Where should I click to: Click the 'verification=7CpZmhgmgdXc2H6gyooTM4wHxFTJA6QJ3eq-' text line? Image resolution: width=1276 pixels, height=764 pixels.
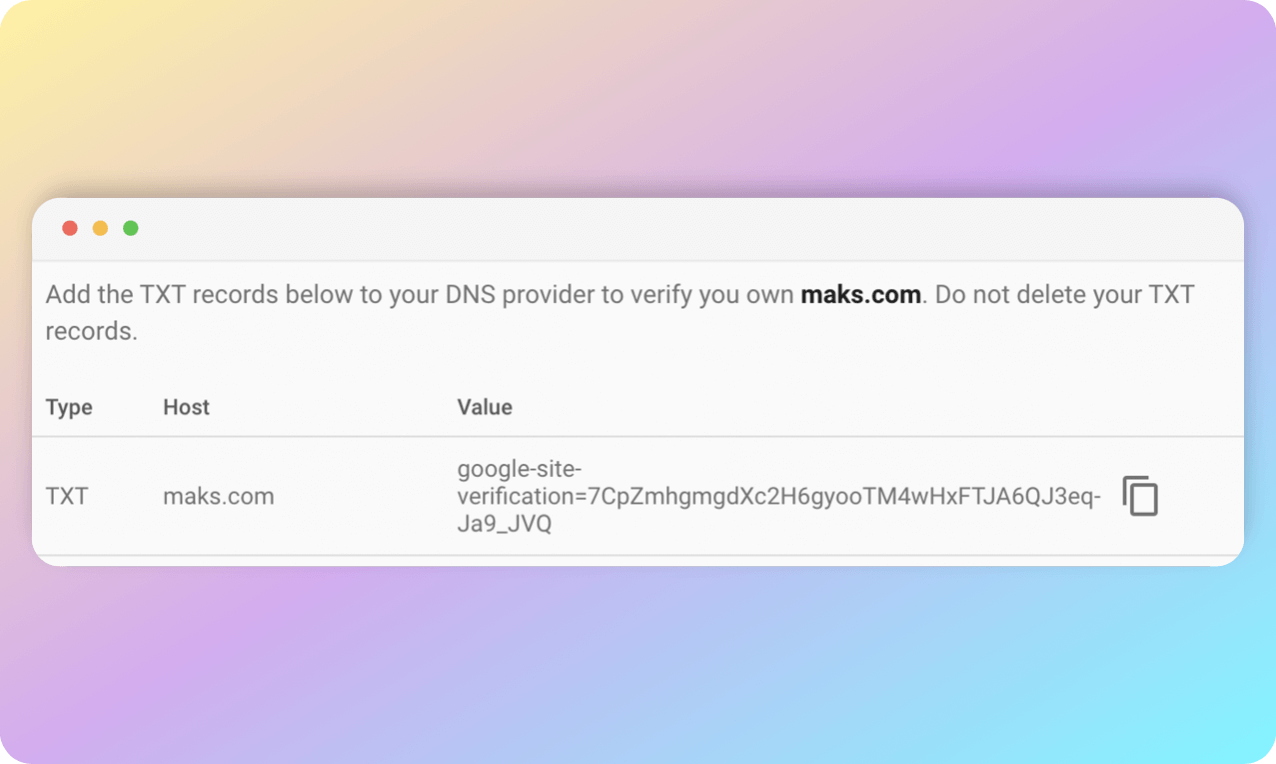point(779,496)
